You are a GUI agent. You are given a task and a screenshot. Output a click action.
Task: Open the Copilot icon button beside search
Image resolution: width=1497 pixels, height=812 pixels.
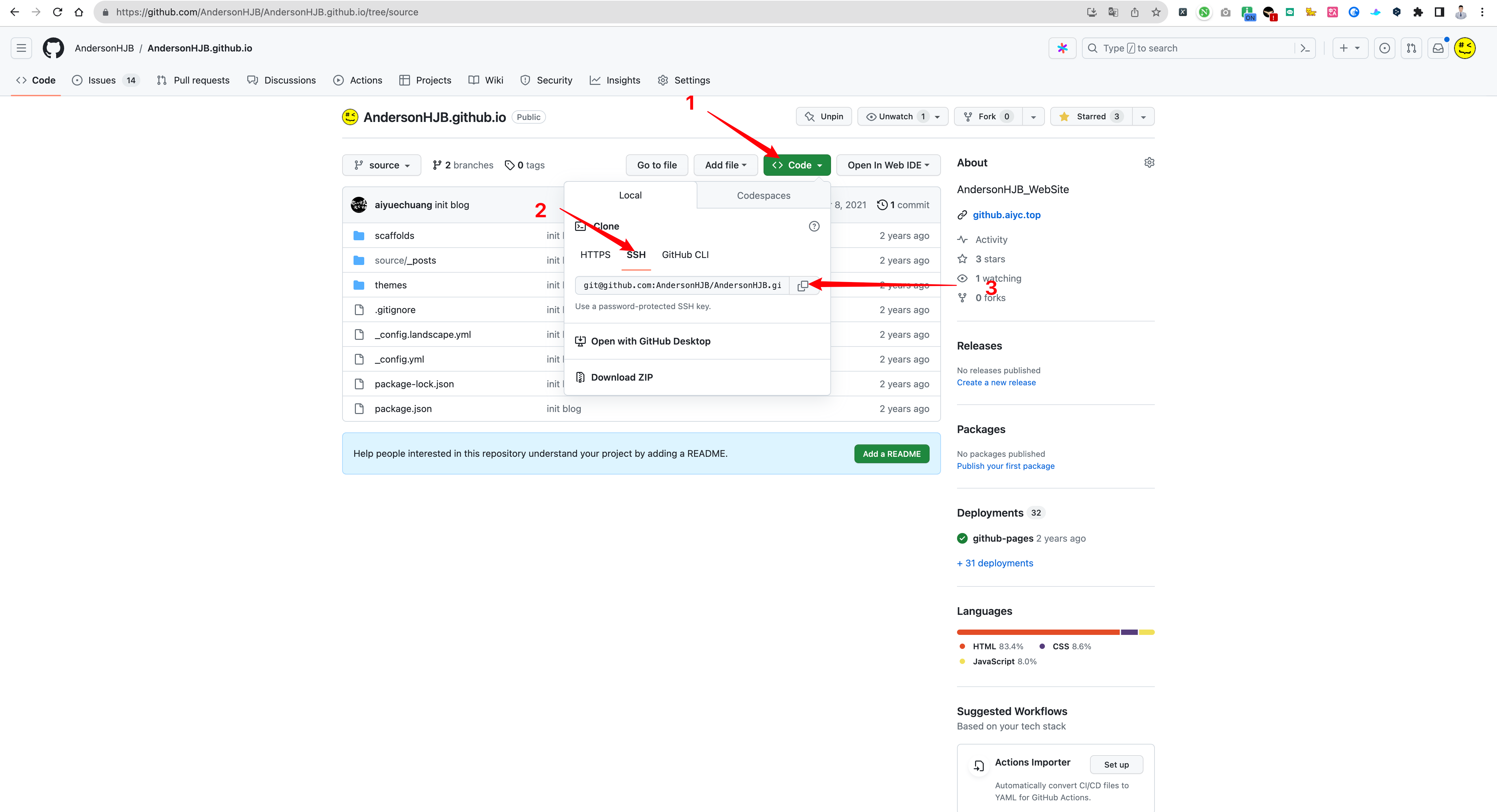[x=1062, y=48]
